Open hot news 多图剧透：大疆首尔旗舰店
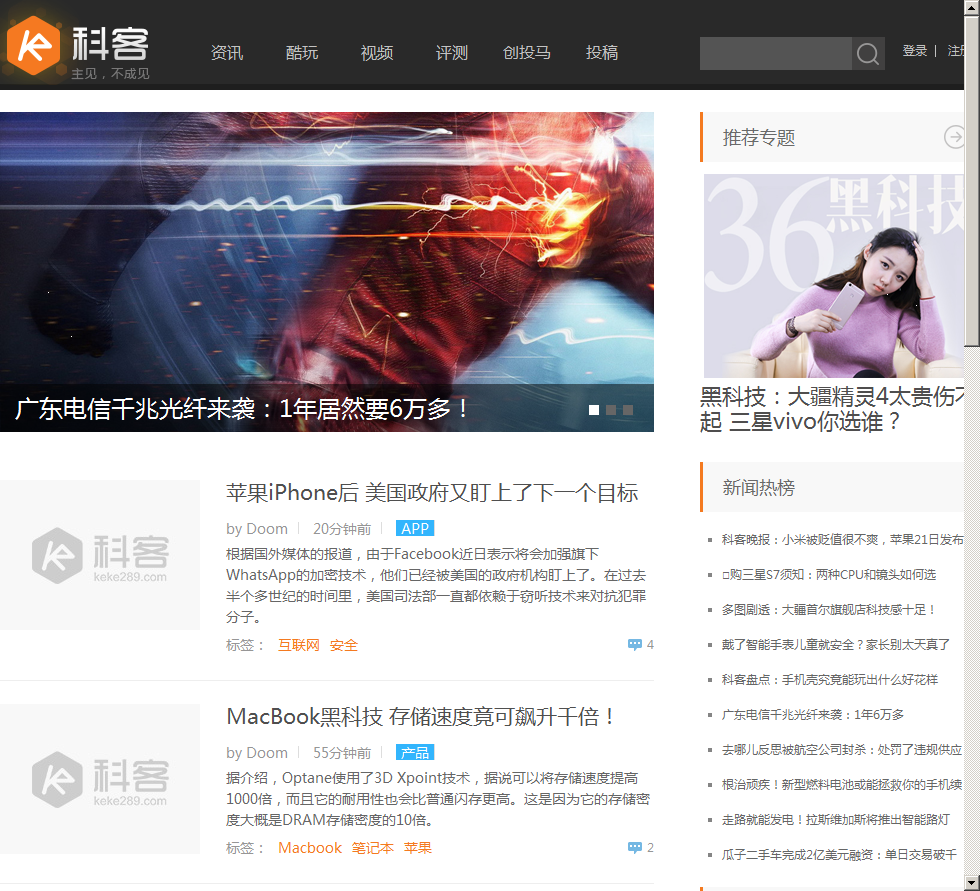Viewport: 980px width, 891px height. 829,609
